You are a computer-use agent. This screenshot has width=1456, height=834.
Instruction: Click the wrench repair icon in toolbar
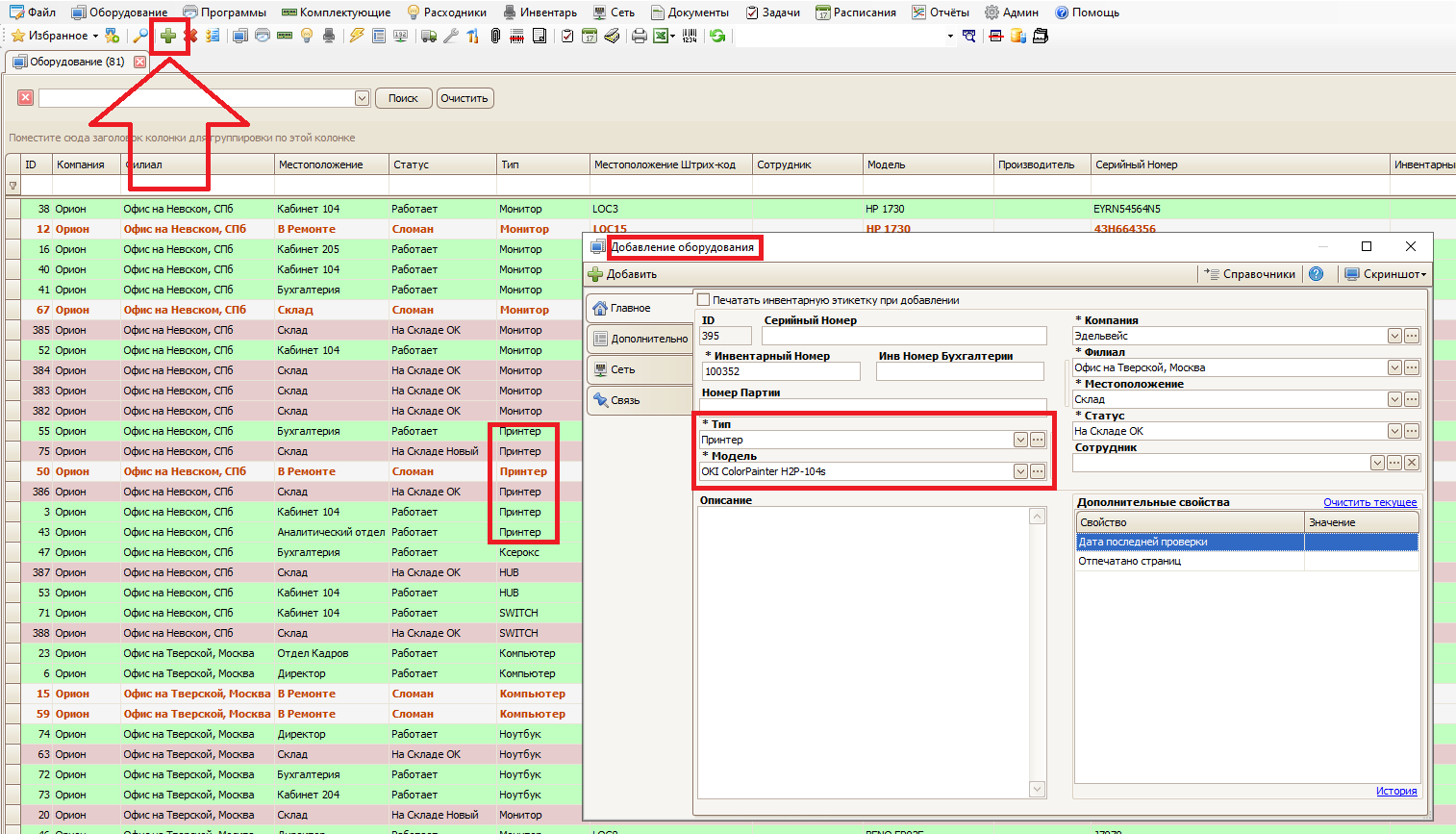[450, 36]
